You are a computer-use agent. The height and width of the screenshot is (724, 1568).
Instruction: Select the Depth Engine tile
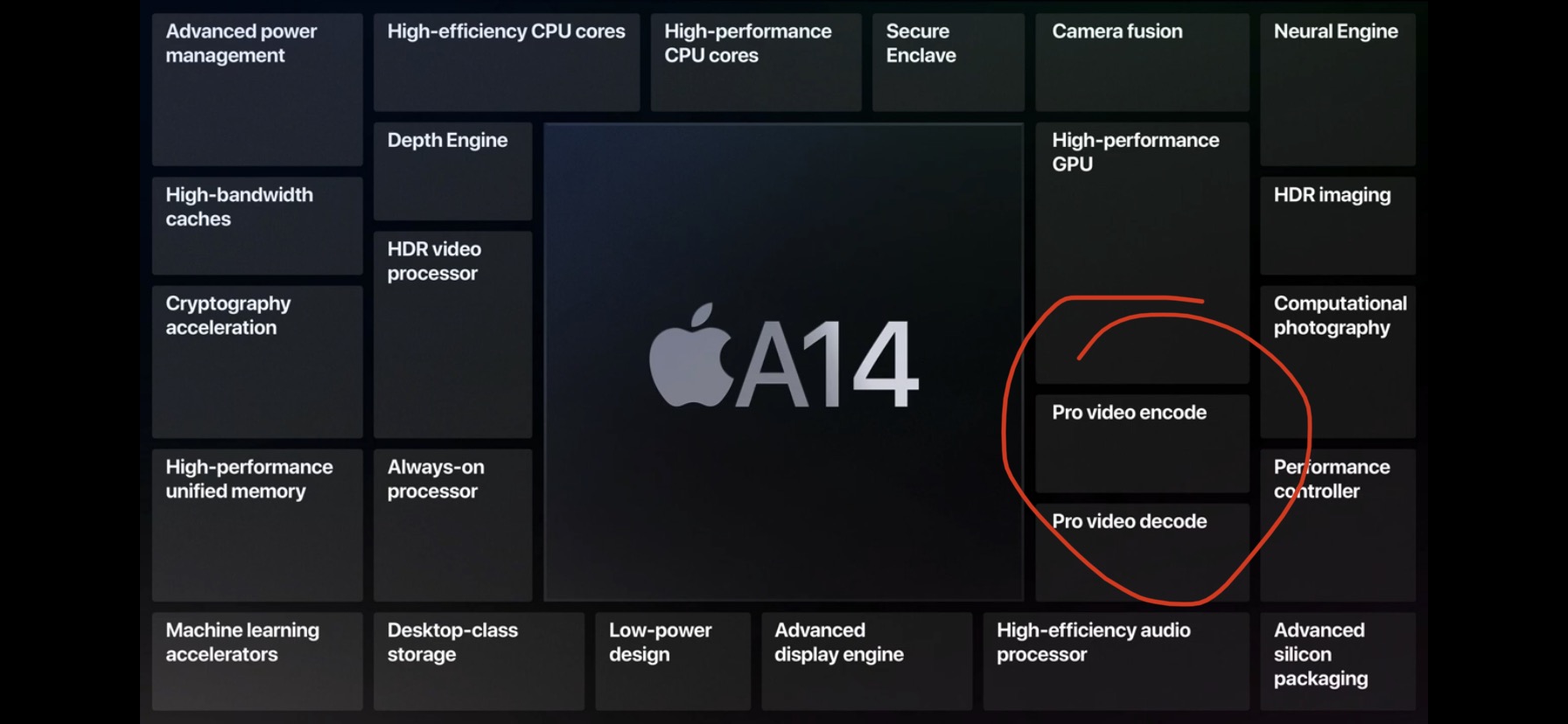(x=452, y=171)
